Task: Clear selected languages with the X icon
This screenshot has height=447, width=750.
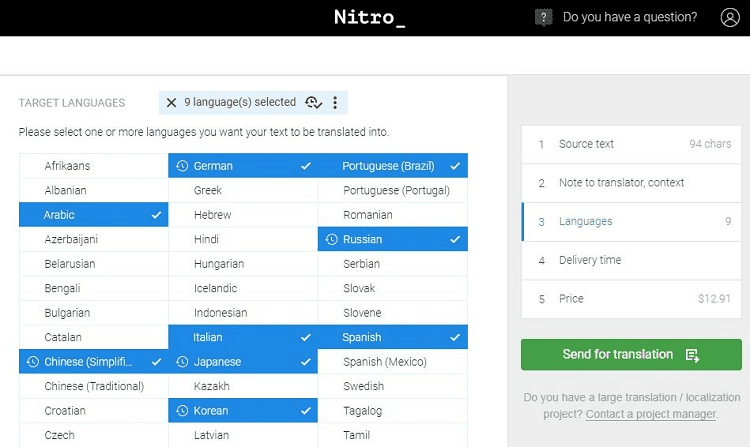Action: 171,102
